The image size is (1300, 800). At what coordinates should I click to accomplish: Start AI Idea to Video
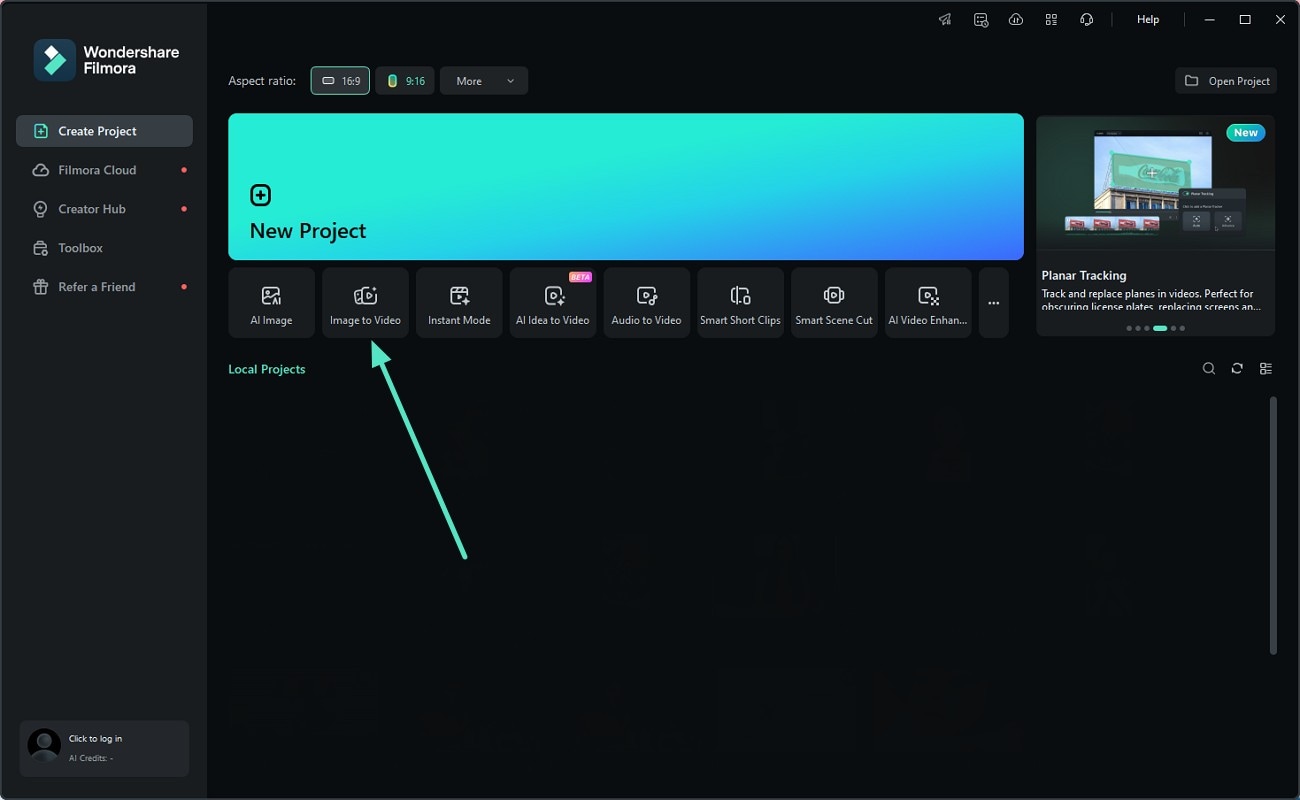click(553, 303)
